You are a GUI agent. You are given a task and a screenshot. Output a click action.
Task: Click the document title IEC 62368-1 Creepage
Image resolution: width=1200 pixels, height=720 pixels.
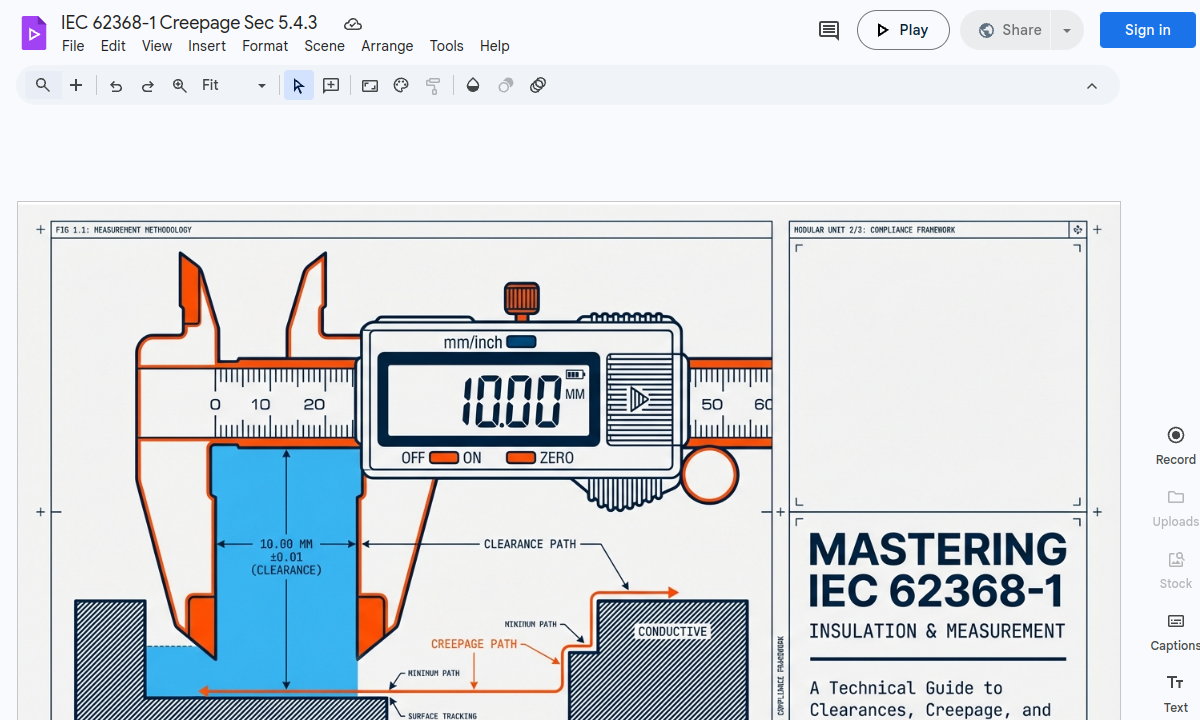point(189,23)
